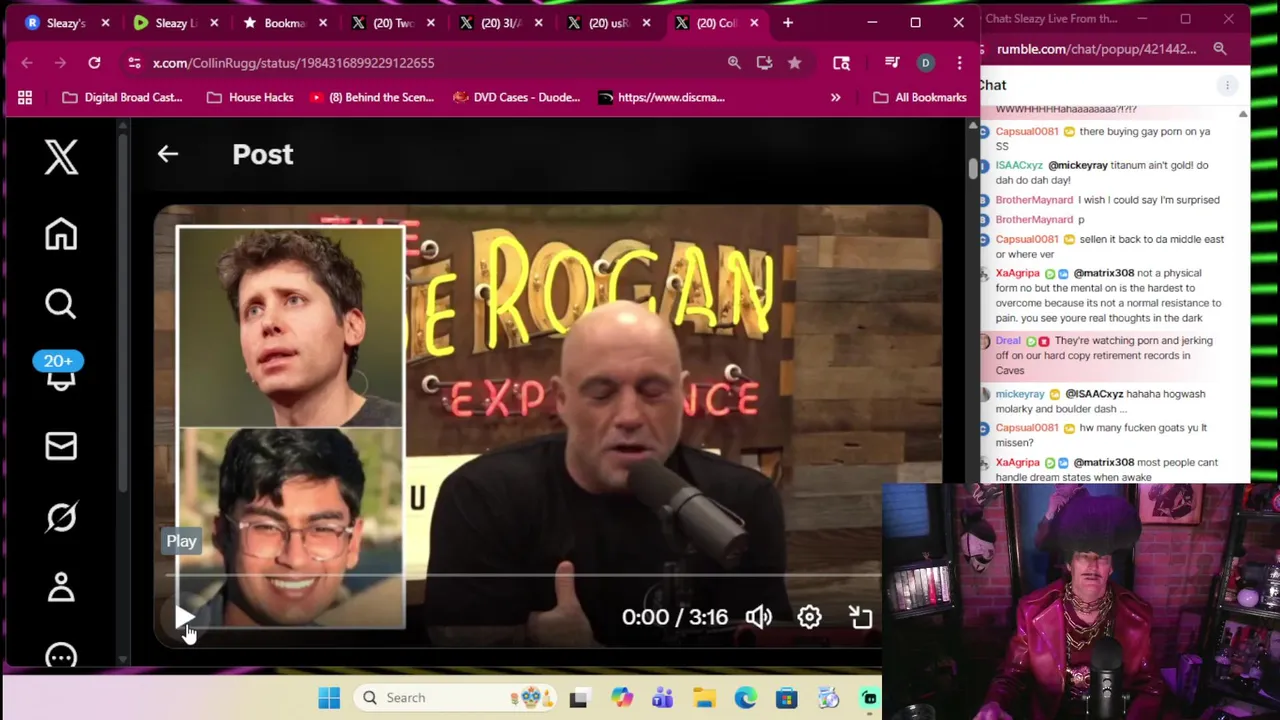Bookmark this page with the star icon
Screen dimensions: 1280x720
[x=794, y=63]
